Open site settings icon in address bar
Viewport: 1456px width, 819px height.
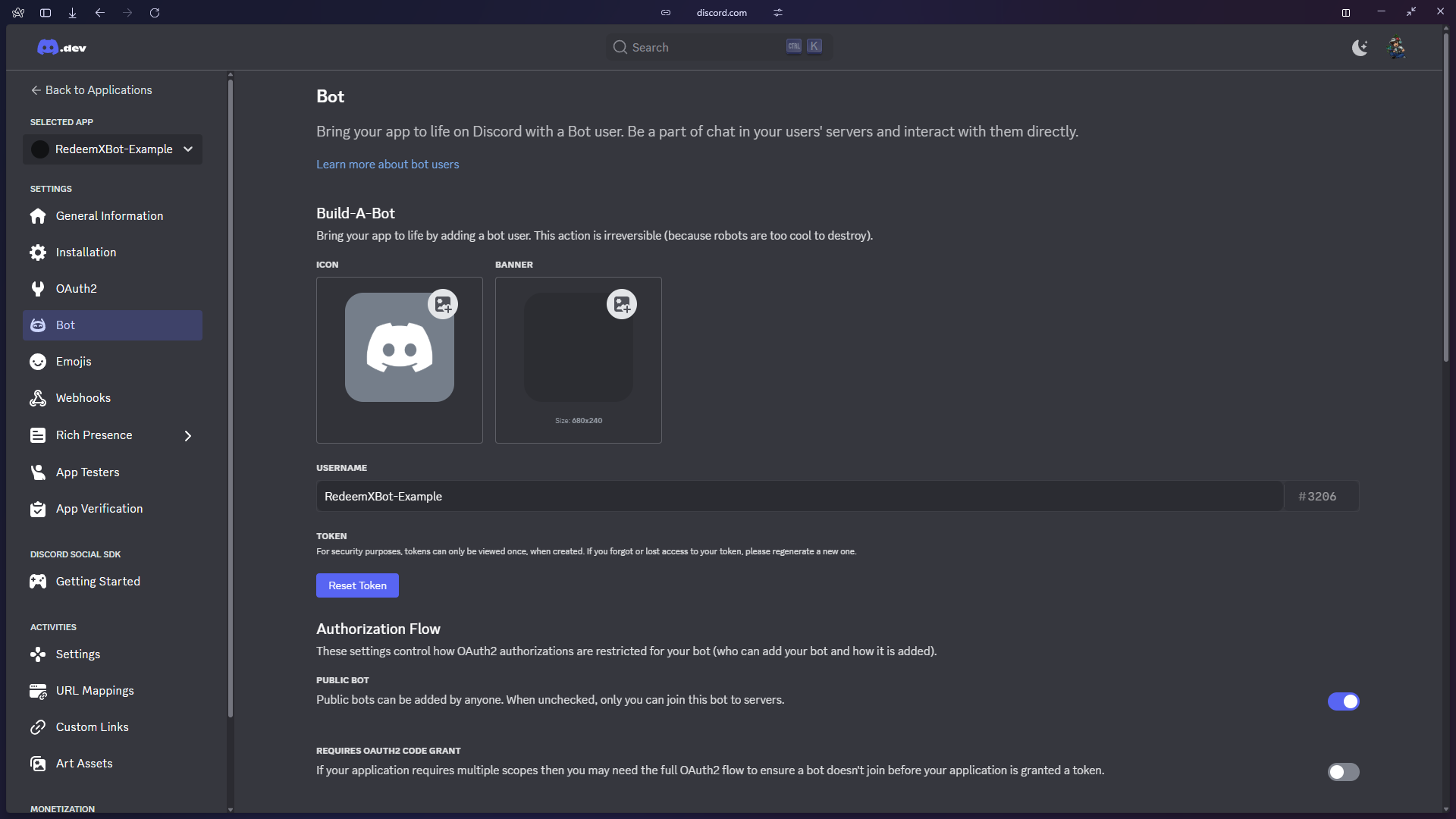click(x=778, y=13)
